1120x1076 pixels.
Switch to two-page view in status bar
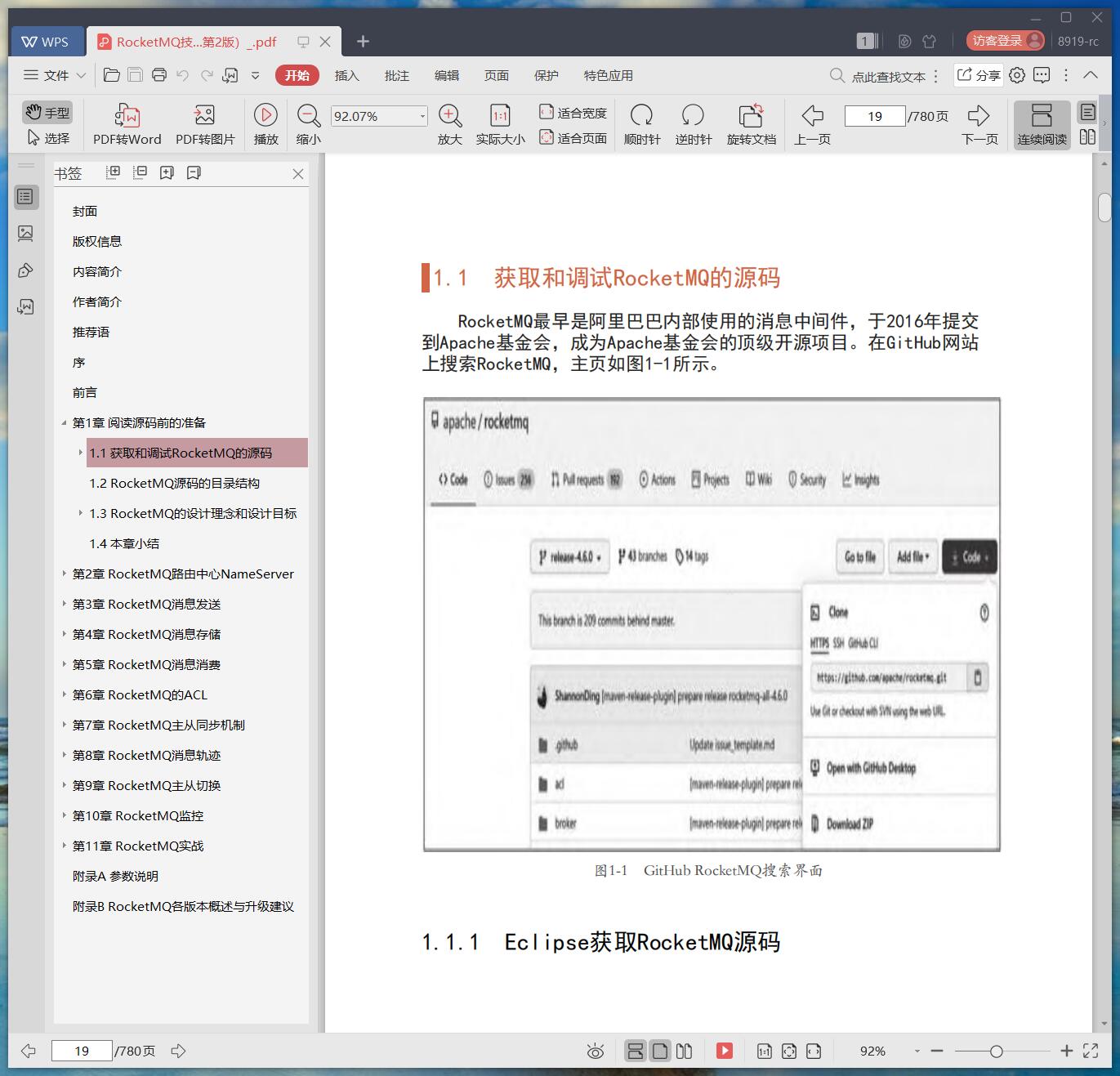tap(685, 1051)
